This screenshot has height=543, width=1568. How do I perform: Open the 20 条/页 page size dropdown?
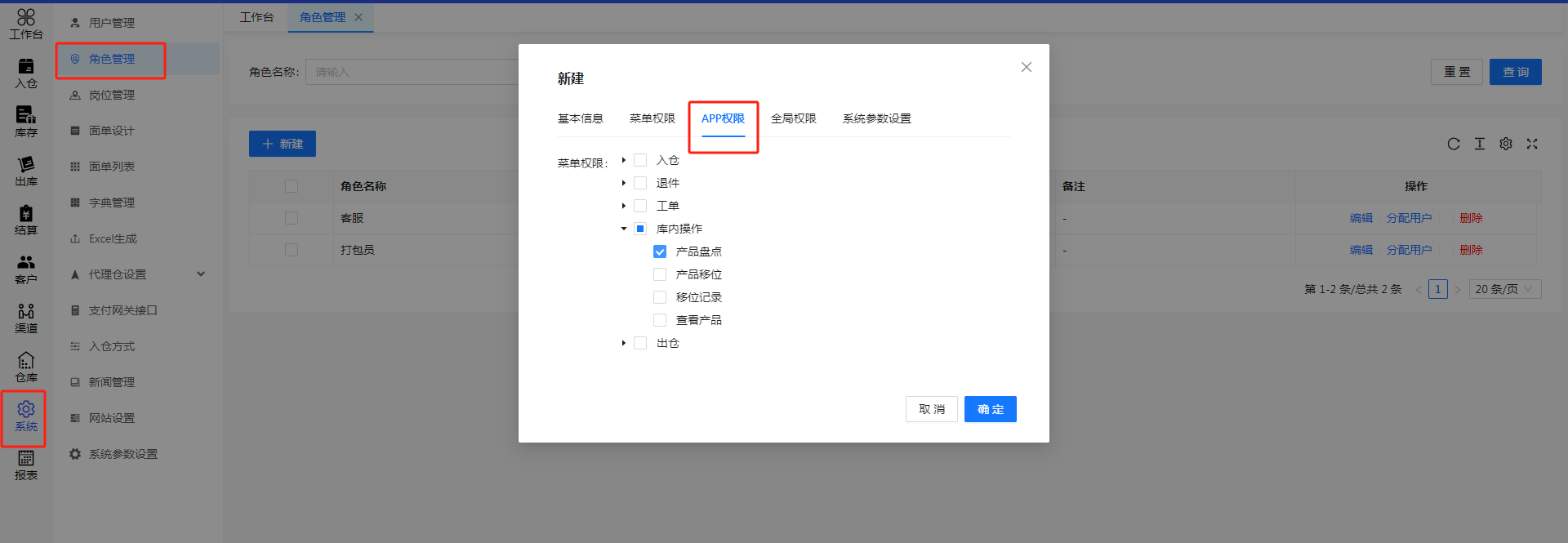coord(1505,289)
